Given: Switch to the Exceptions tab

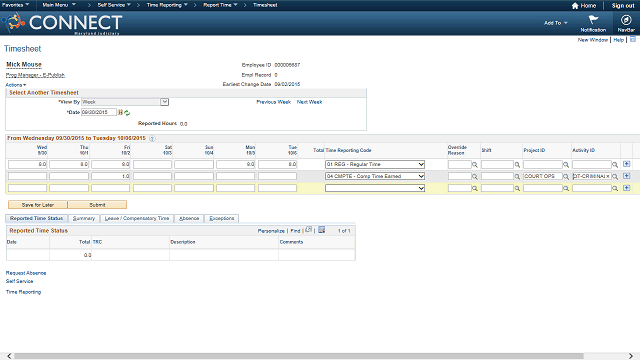Looking at the screenshot, I should (222, 219).
